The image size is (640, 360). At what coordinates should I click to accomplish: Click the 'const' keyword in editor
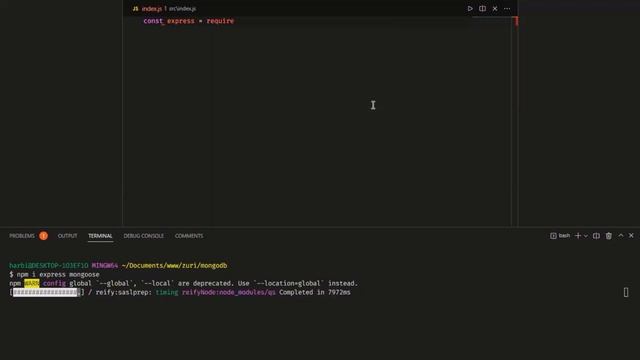pos(153,21)
